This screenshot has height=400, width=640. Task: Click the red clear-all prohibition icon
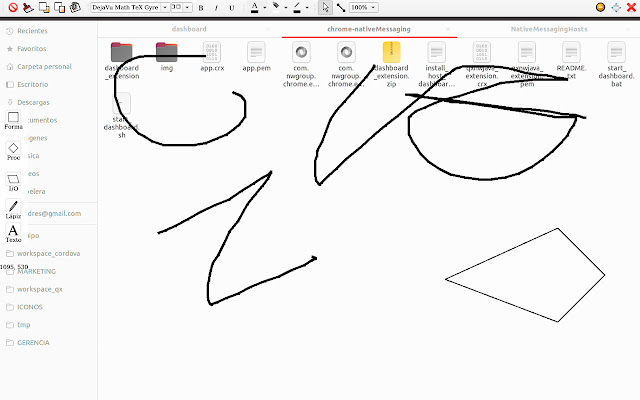(11, 7)
